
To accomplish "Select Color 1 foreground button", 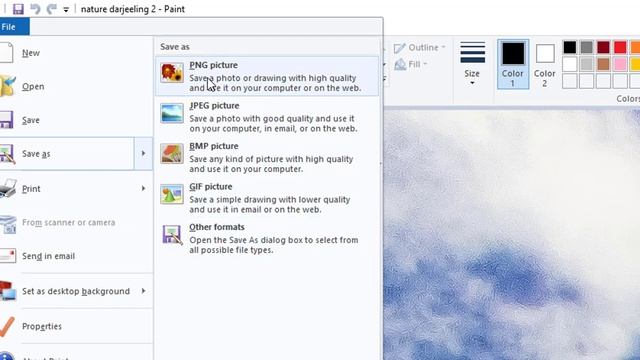I will coord(513,64).
